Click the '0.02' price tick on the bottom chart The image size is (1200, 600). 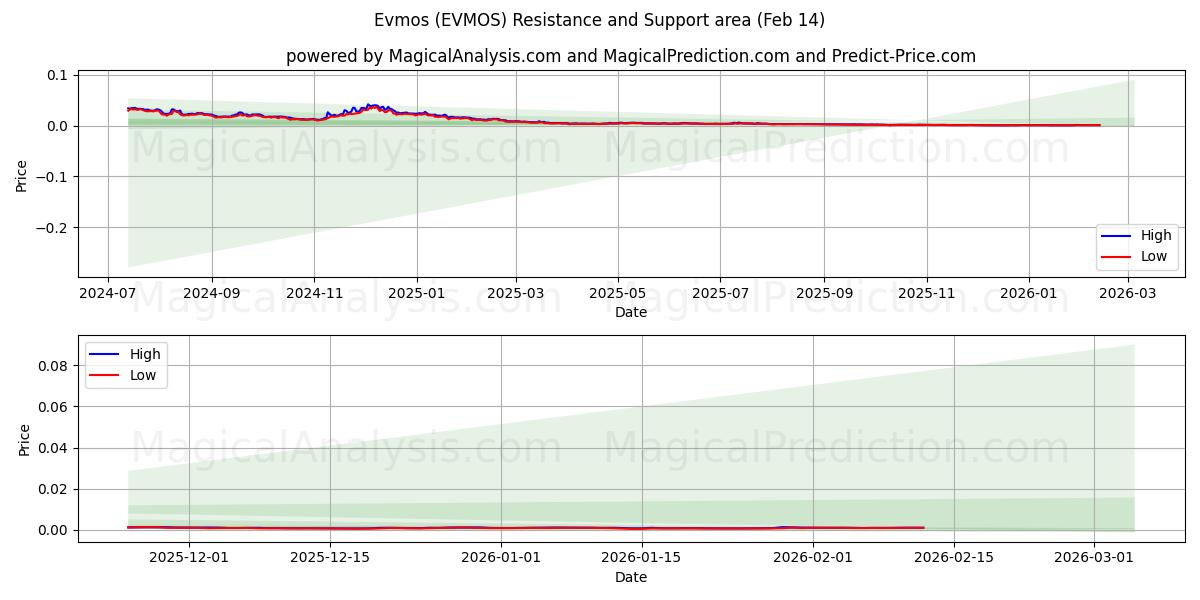click(54, 489)
